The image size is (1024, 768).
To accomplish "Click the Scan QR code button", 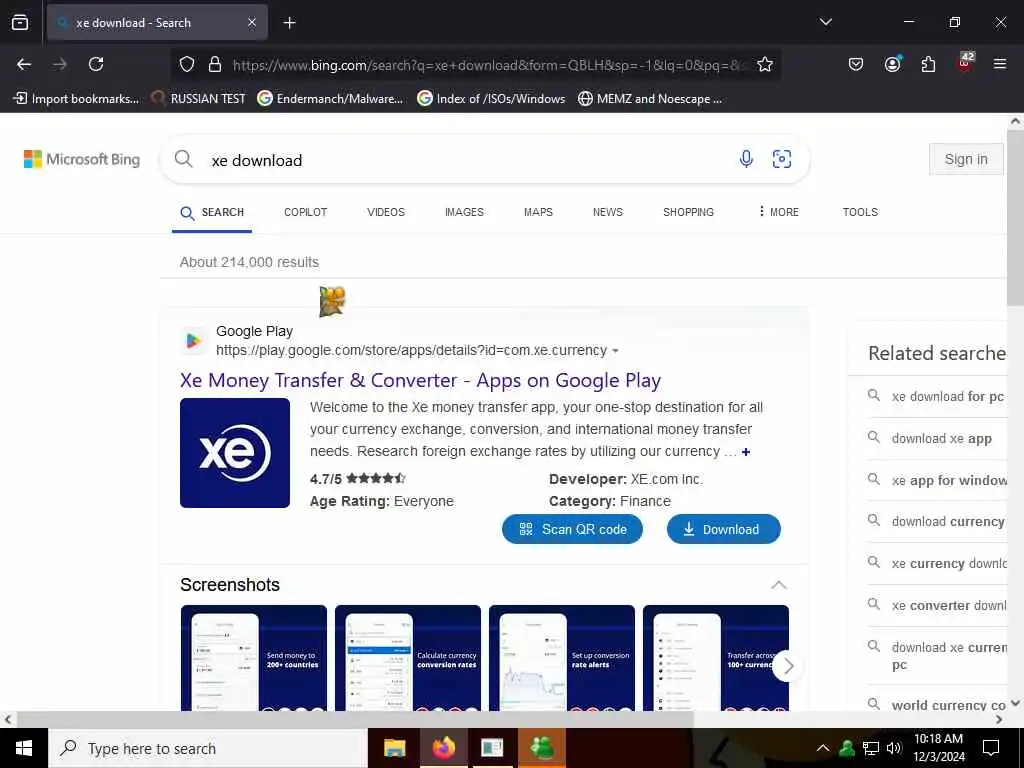I will (572, 529).
